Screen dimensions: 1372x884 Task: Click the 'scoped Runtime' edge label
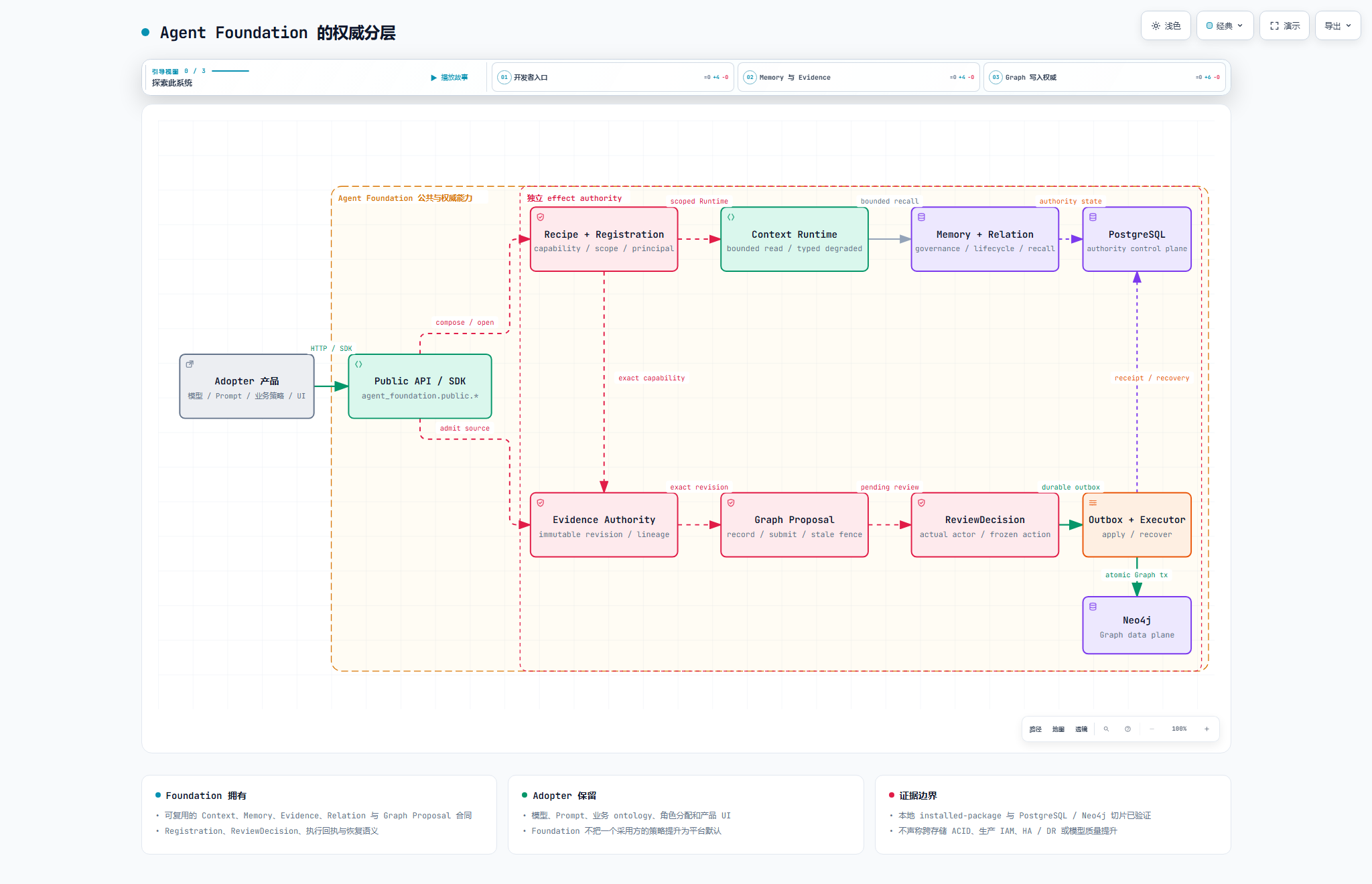coord(699,202)
